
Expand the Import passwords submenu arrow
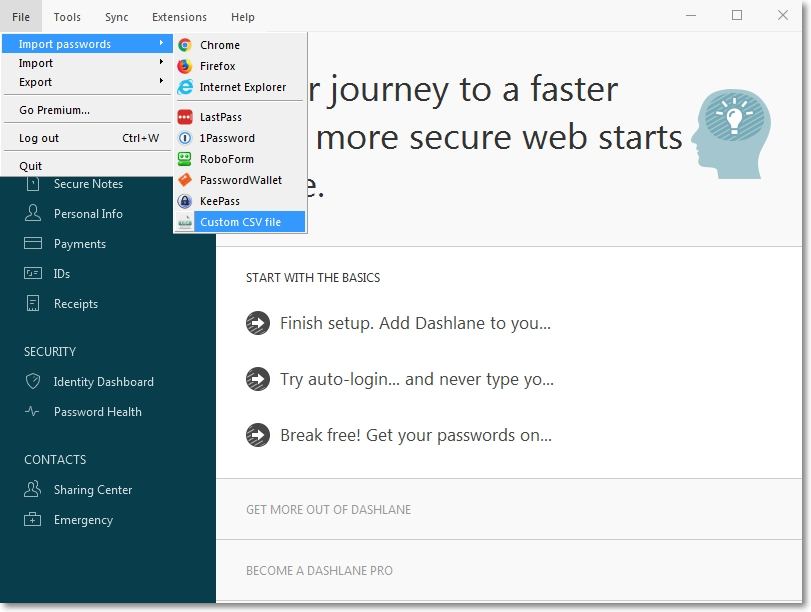point(161,43)
